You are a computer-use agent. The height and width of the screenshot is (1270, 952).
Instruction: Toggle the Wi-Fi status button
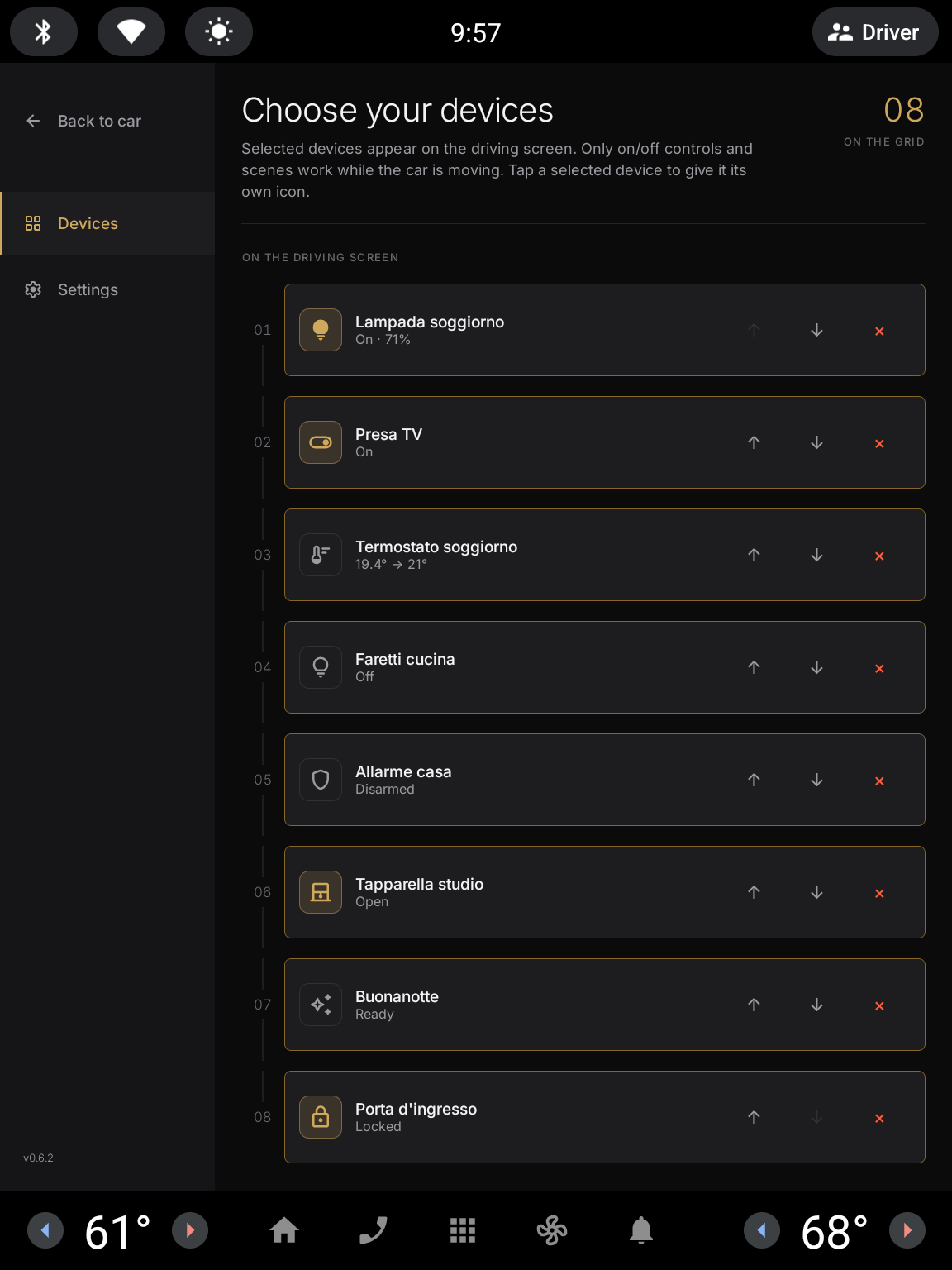point(131,32)
